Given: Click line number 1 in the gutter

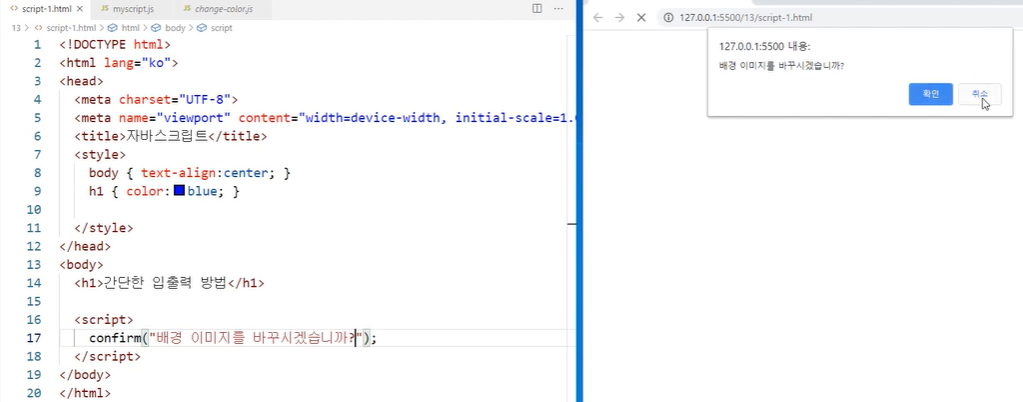Looking at the screenshot, I should pos(37,45).
